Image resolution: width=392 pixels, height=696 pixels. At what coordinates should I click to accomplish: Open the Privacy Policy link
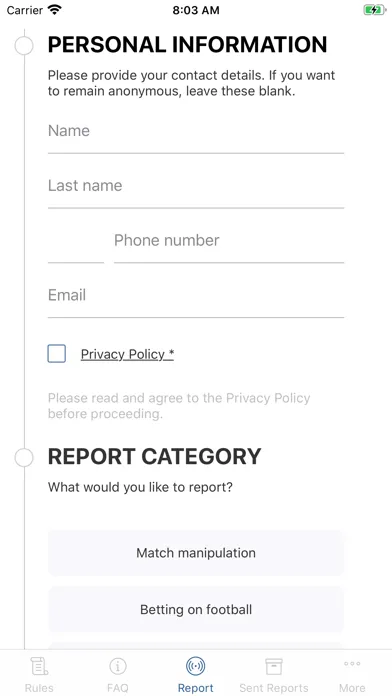tap(127, 354)
